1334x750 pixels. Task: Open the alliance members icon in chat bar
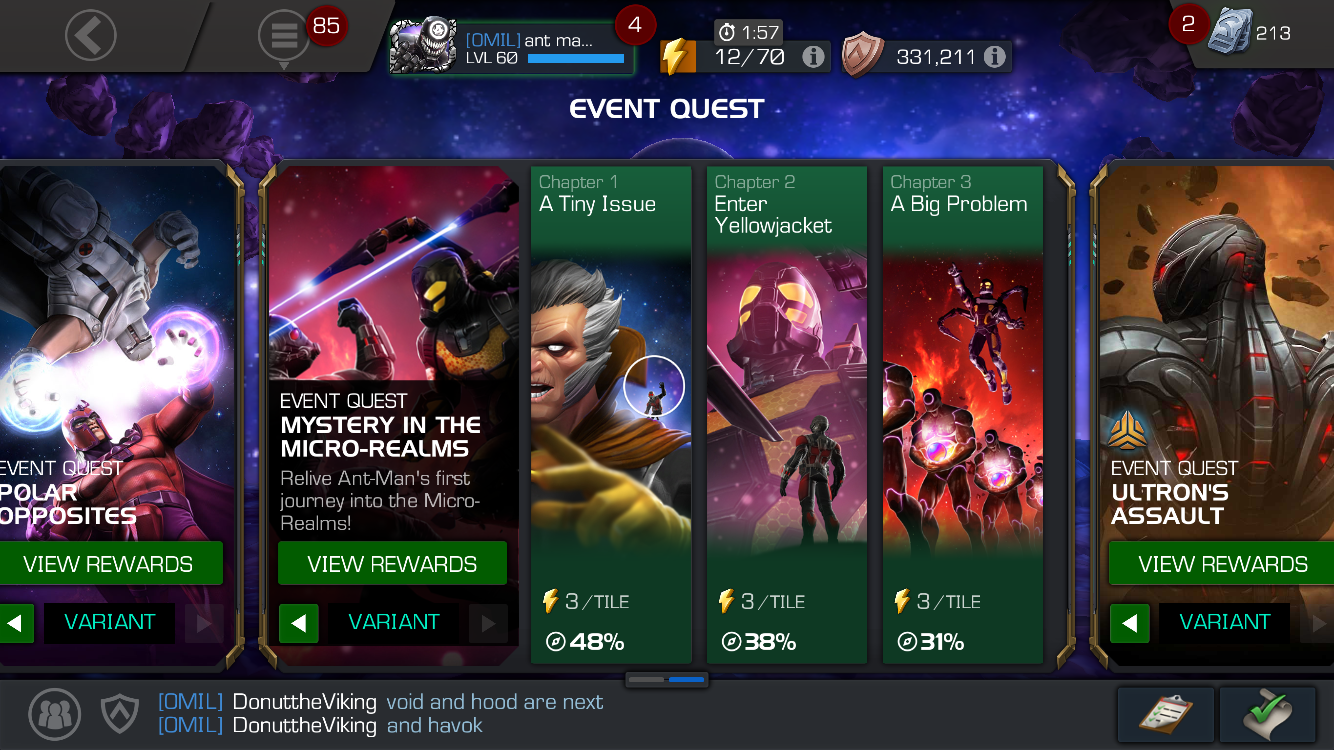(55, 714)
